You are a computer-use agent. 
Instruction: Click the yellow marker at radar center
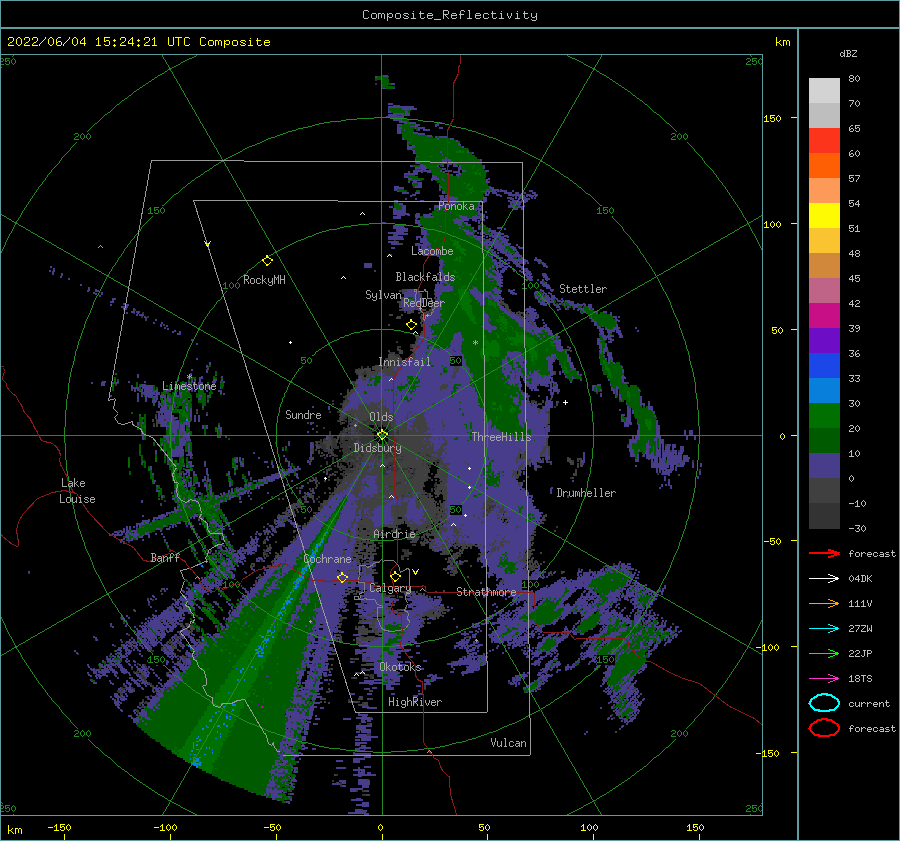coord(382,435)
